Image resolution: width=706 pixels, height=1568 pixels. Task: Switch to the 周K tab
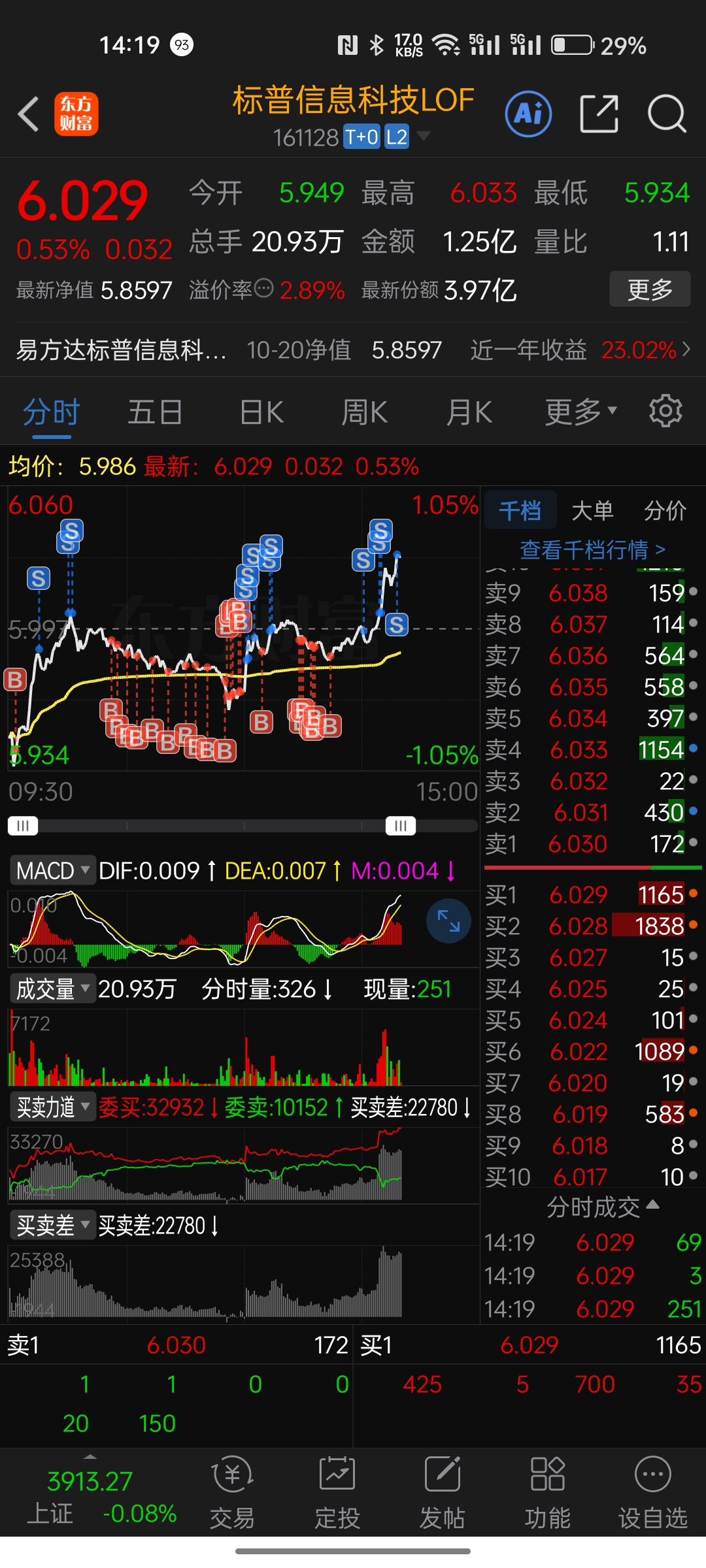(365, 412)
